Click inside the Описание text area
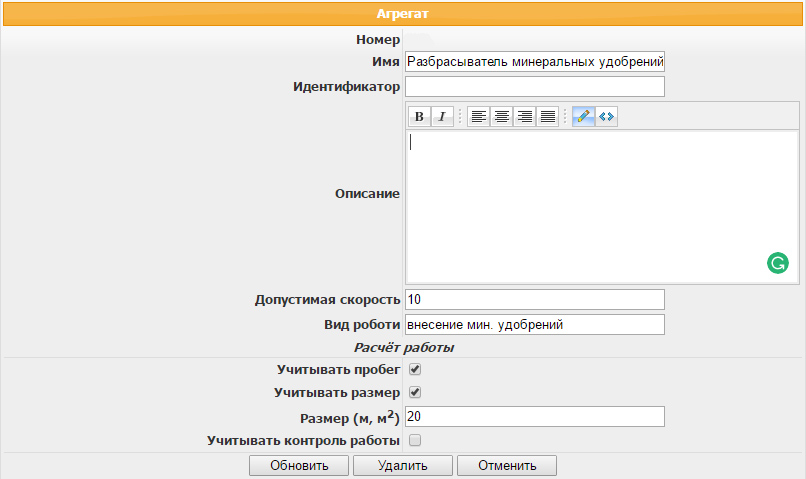 602,207
